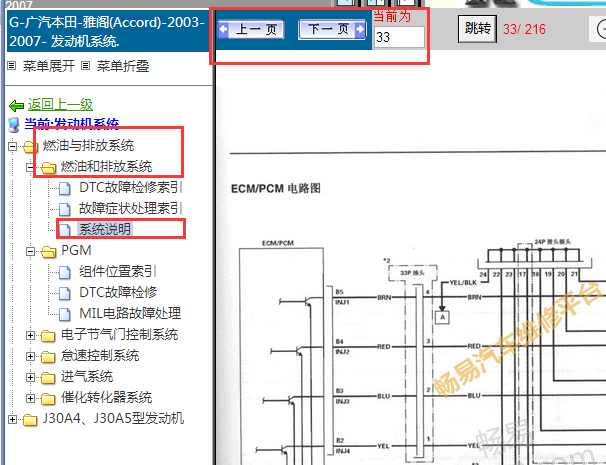
Task: Click document icon beside DTC故障检修索引
Action: 65,188
